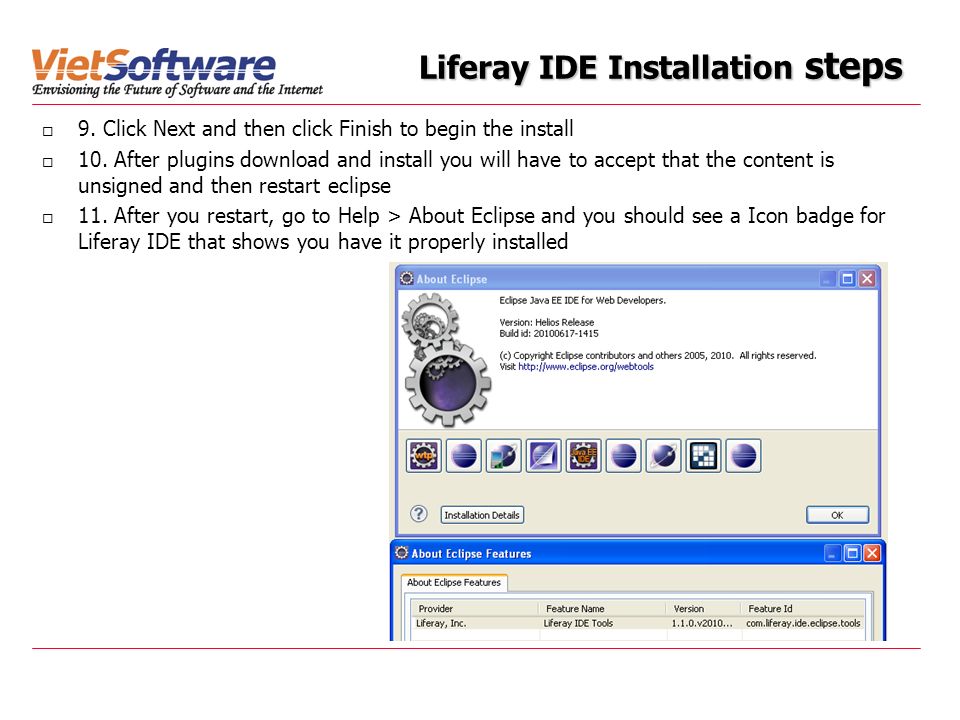Open the Installation Details button
The height and width of the screenshot is (720, 960).
(x=482, y=515)
